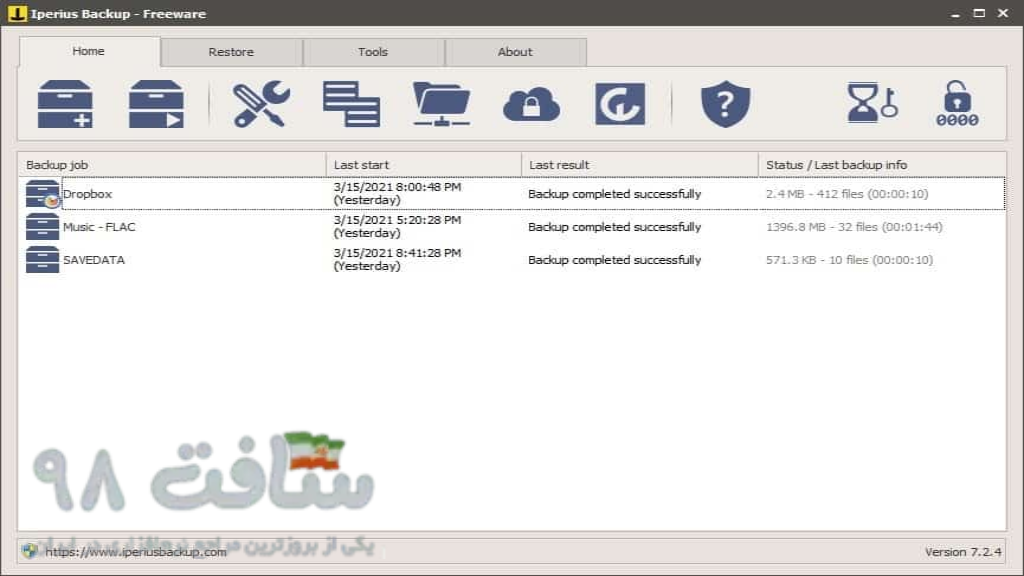
Task: Open the help shield question mark icon
Action: coord(726,104)
